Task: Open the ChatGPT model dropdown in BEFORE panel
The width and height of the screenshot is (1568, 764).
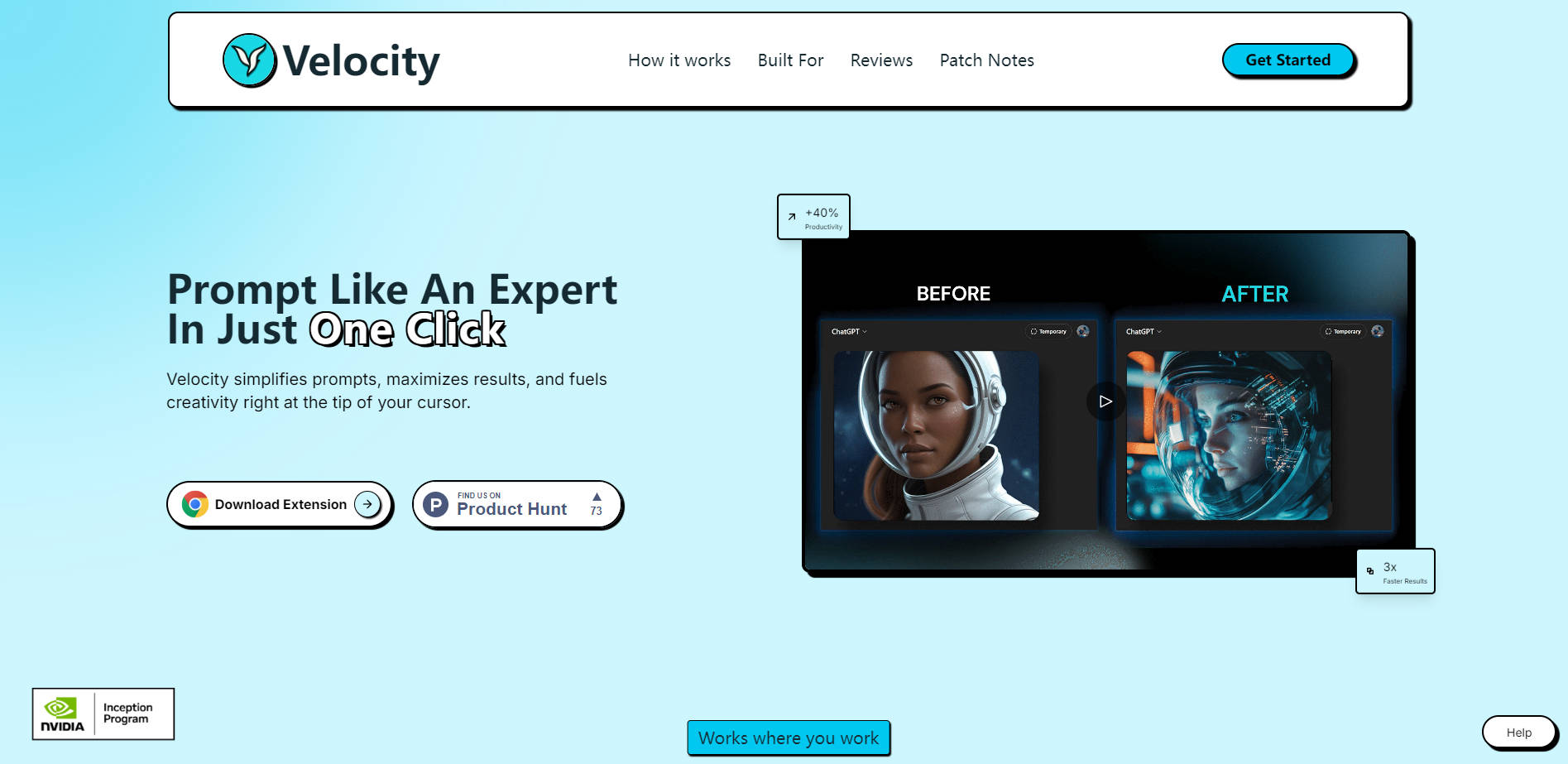Action: point(846,331)
